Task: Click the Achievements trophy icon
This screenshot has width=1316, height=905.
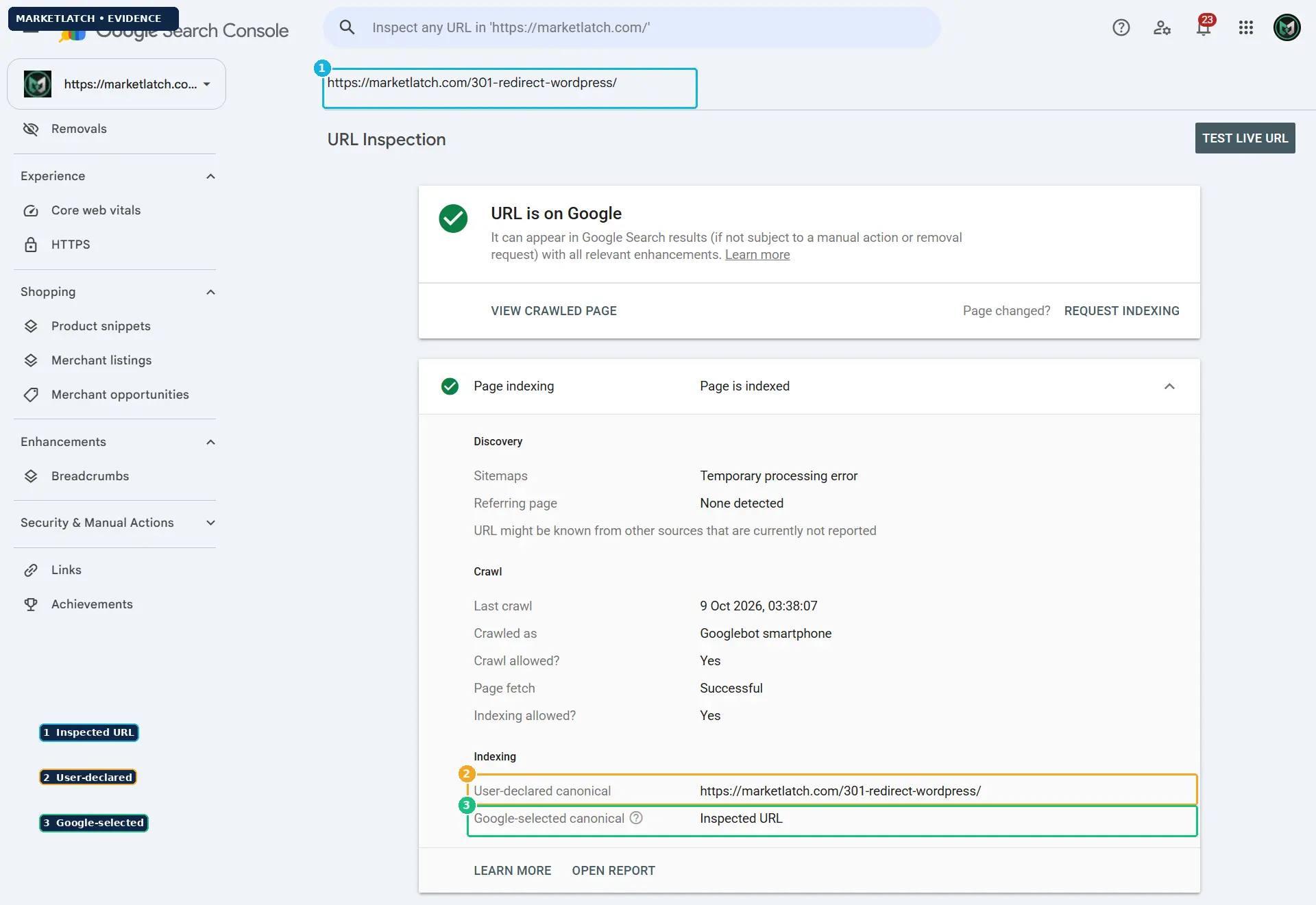Action: pyautogui.click(x=31, y=604)
